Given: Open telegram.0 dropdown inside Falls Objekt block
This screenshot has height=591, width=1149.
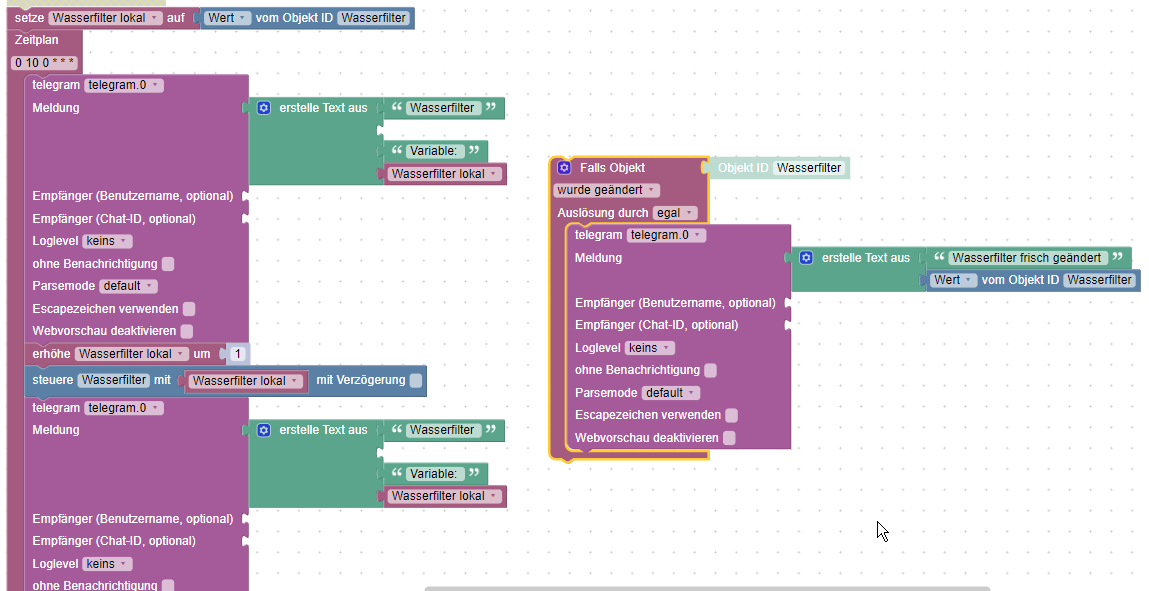Looking at the screenshot, I should (x=666, y=235).
